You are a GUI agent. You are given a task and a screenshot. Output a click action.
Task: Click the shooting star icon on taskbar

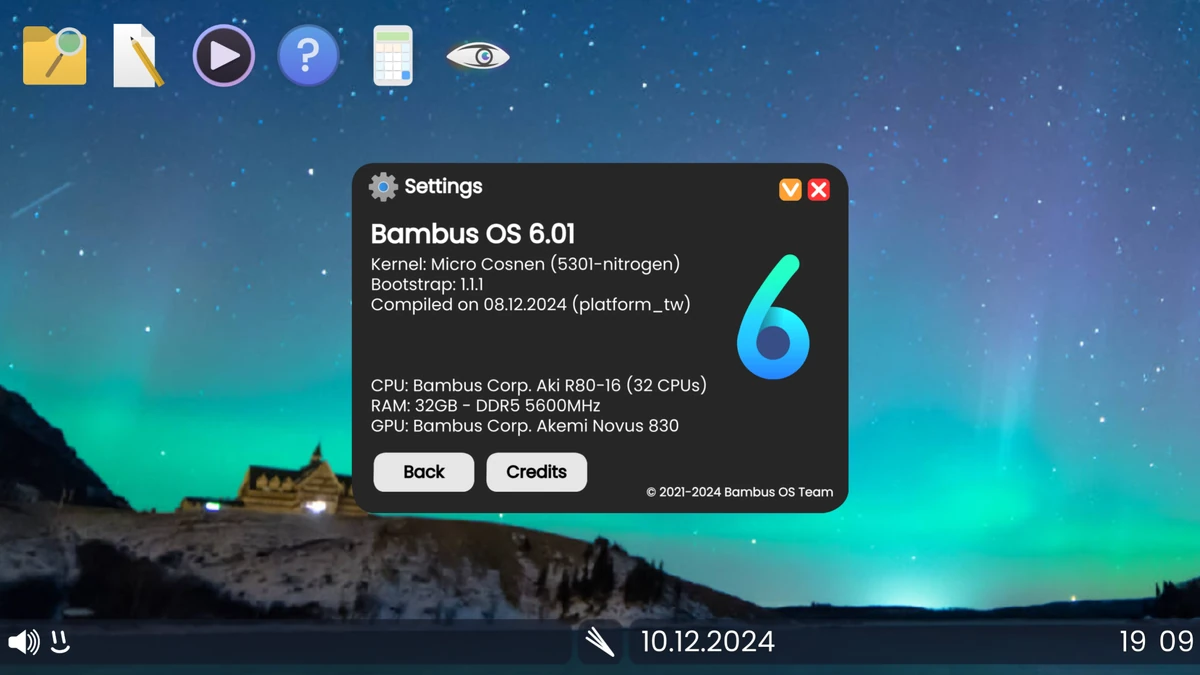598,642
